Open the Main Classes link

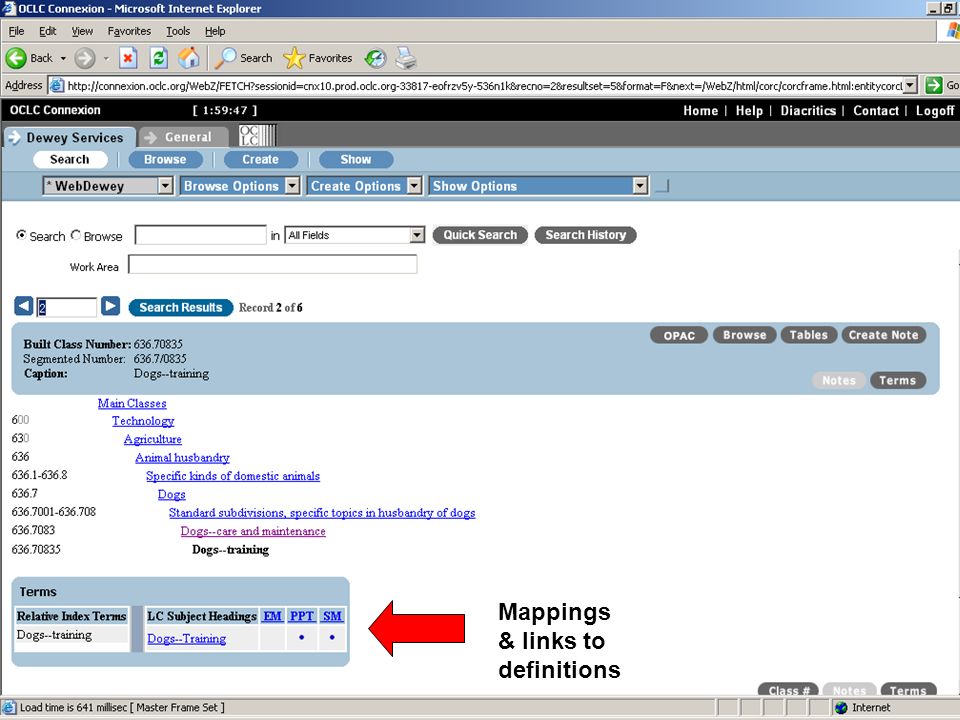tap(132, 403)
